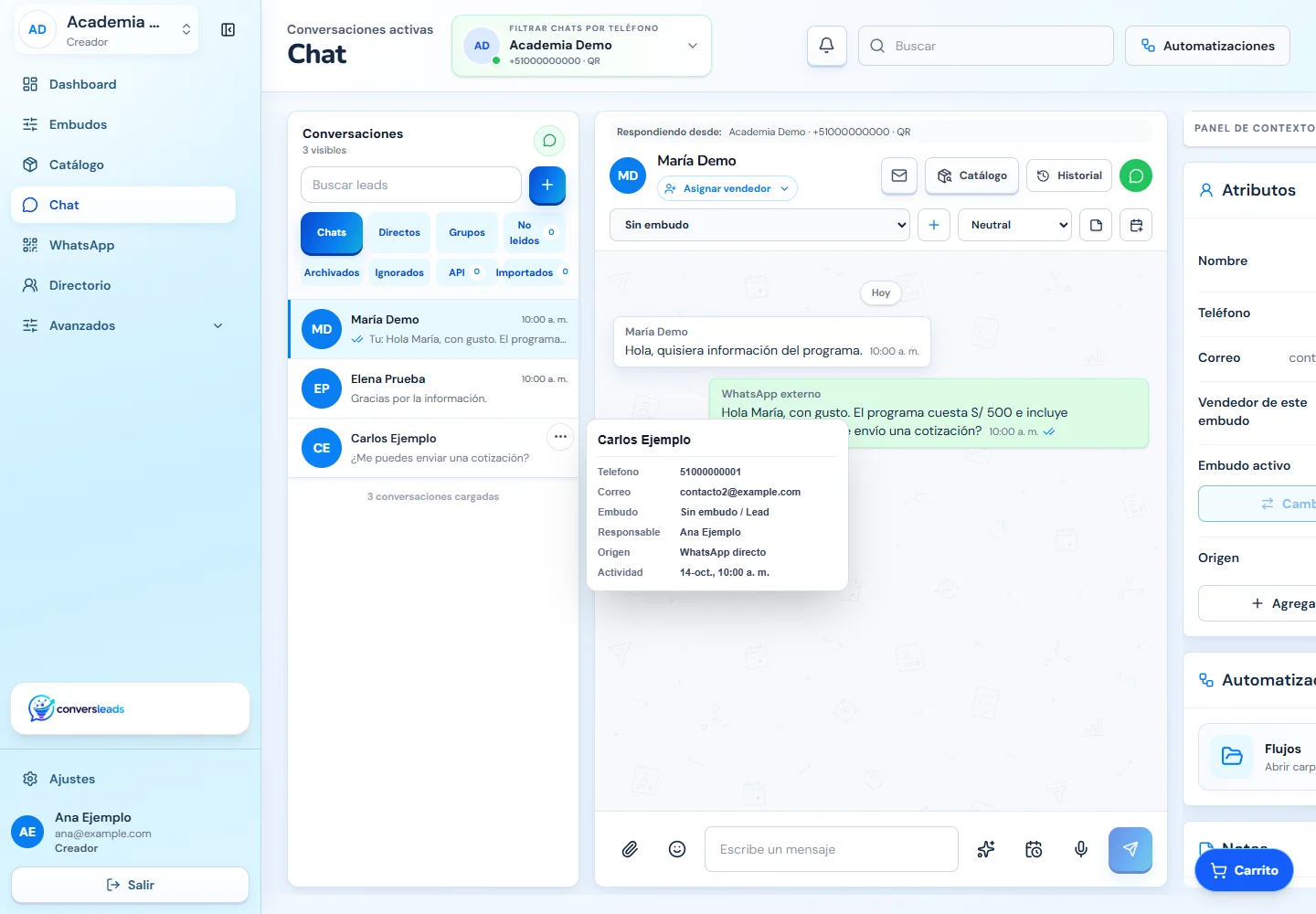
Task: Click the AE user avatar
Action: [x=27, y=832]
